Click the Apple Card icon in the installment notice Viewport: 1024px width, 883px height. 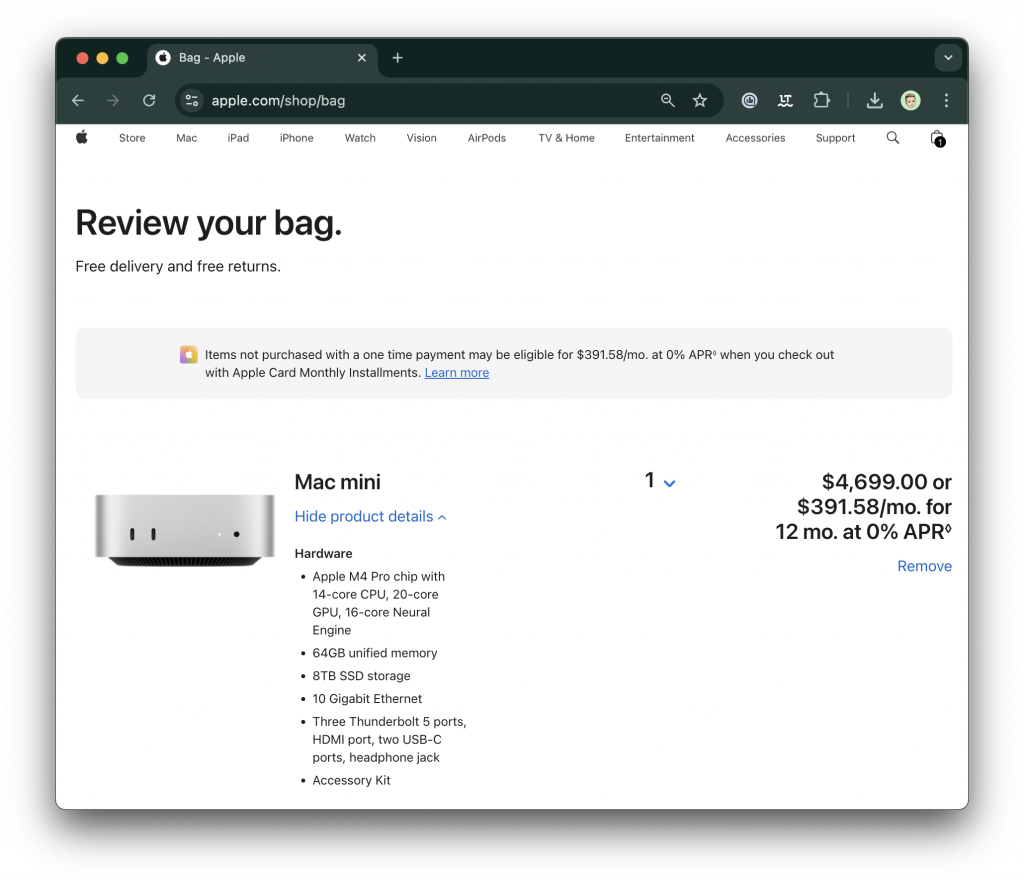point(188,354)
